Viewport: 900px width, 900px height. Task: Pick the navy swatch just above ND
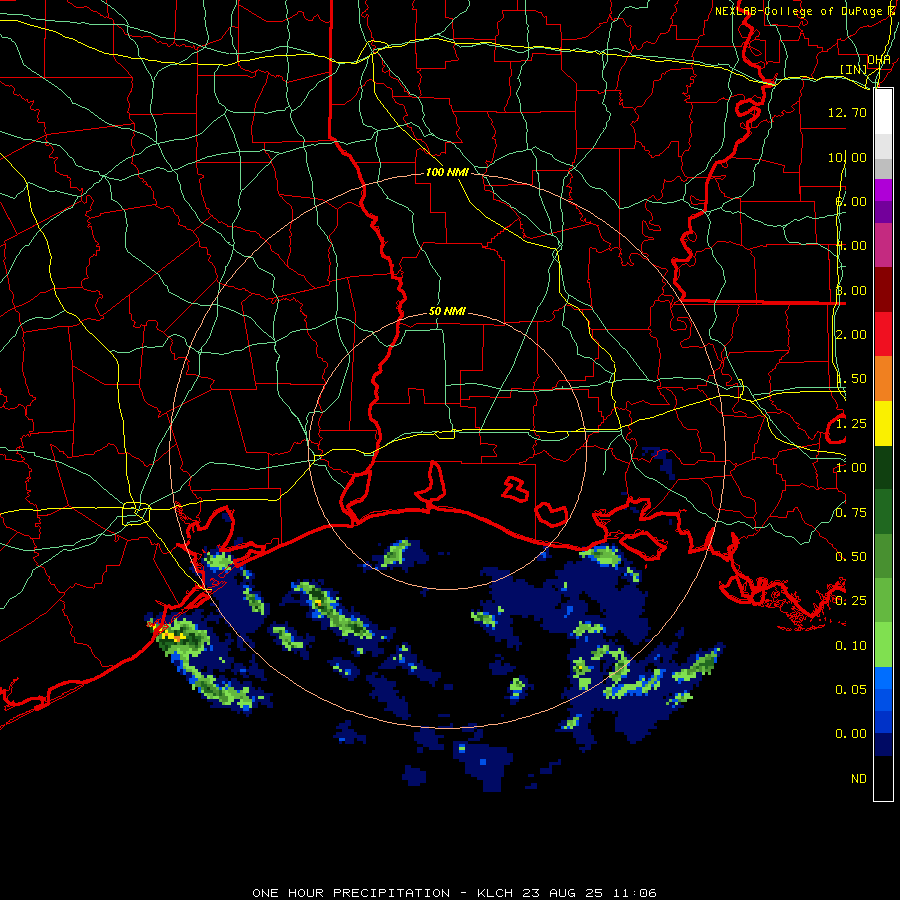point(883,745)
